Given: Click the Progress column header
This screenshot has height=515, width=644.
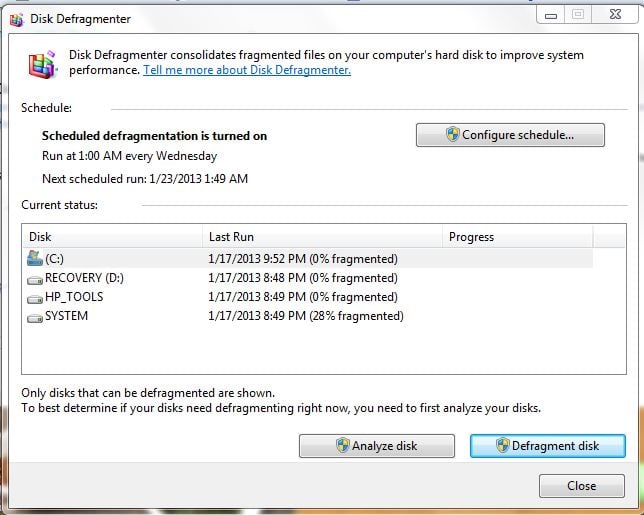Looking at the screenshot, I should click(x=518, y=237).
